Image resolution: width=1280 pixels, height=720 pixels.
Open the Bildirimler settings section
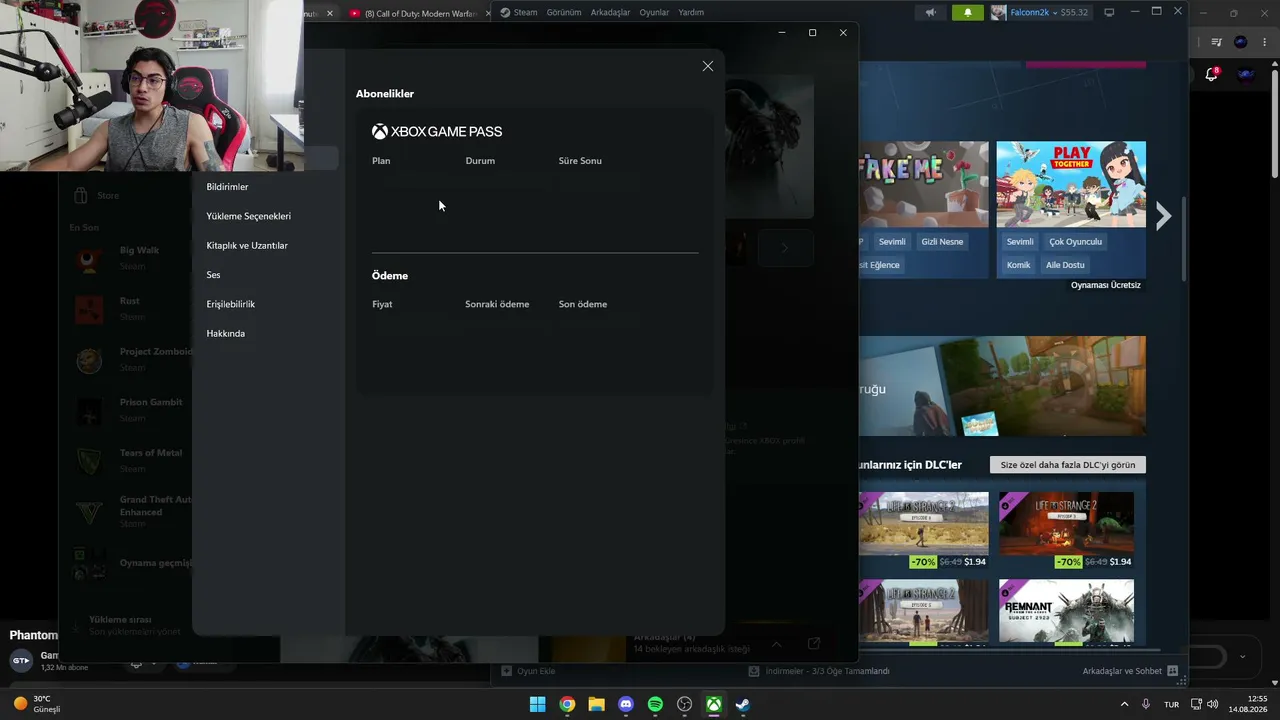tap(227, 187)
